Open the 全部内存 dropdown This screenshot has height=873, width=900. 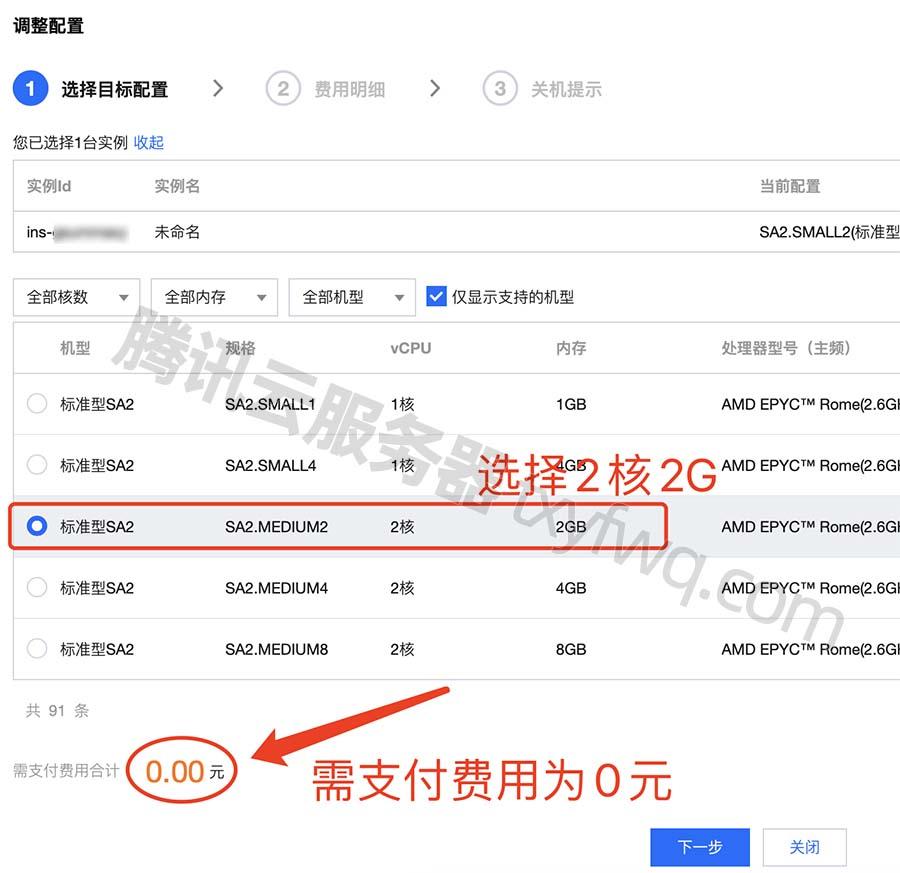tap(214, 297)
